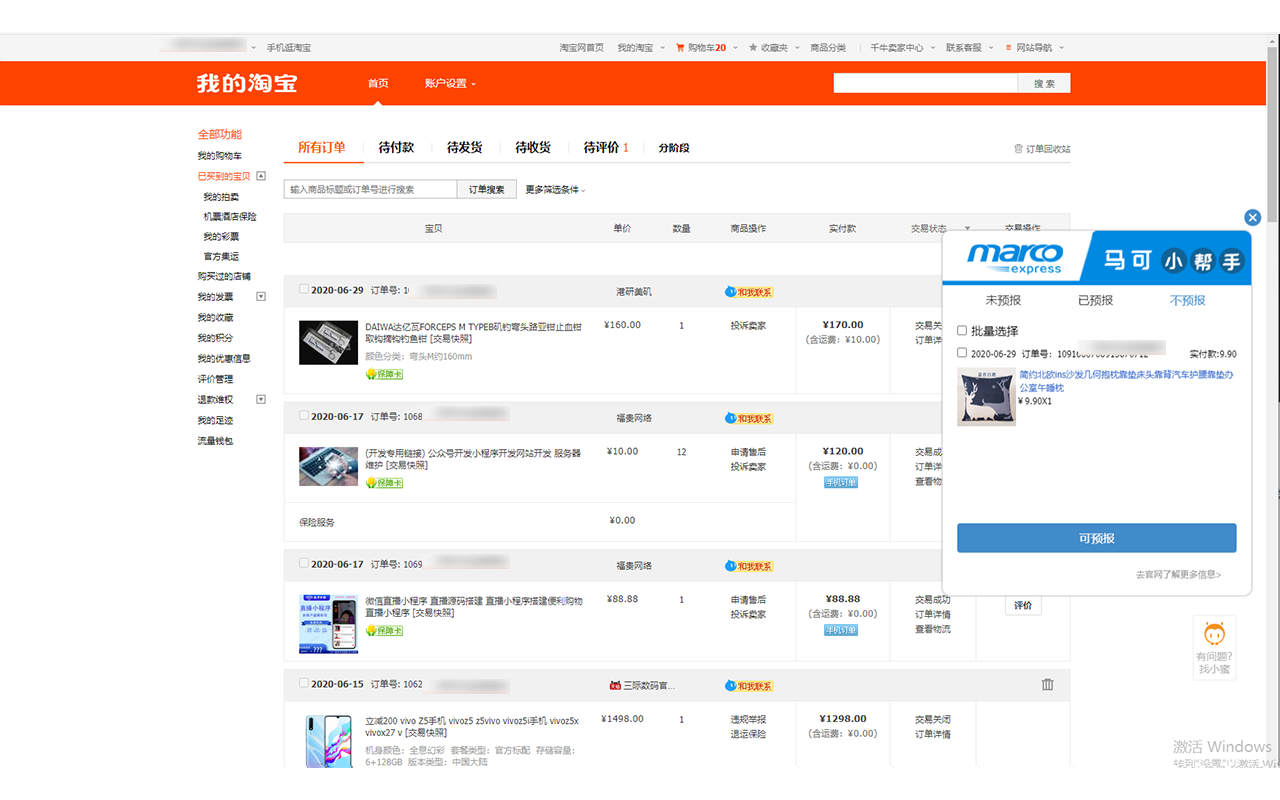Open 已预报 tab in Marco helper

click(x=1095, y=300)
